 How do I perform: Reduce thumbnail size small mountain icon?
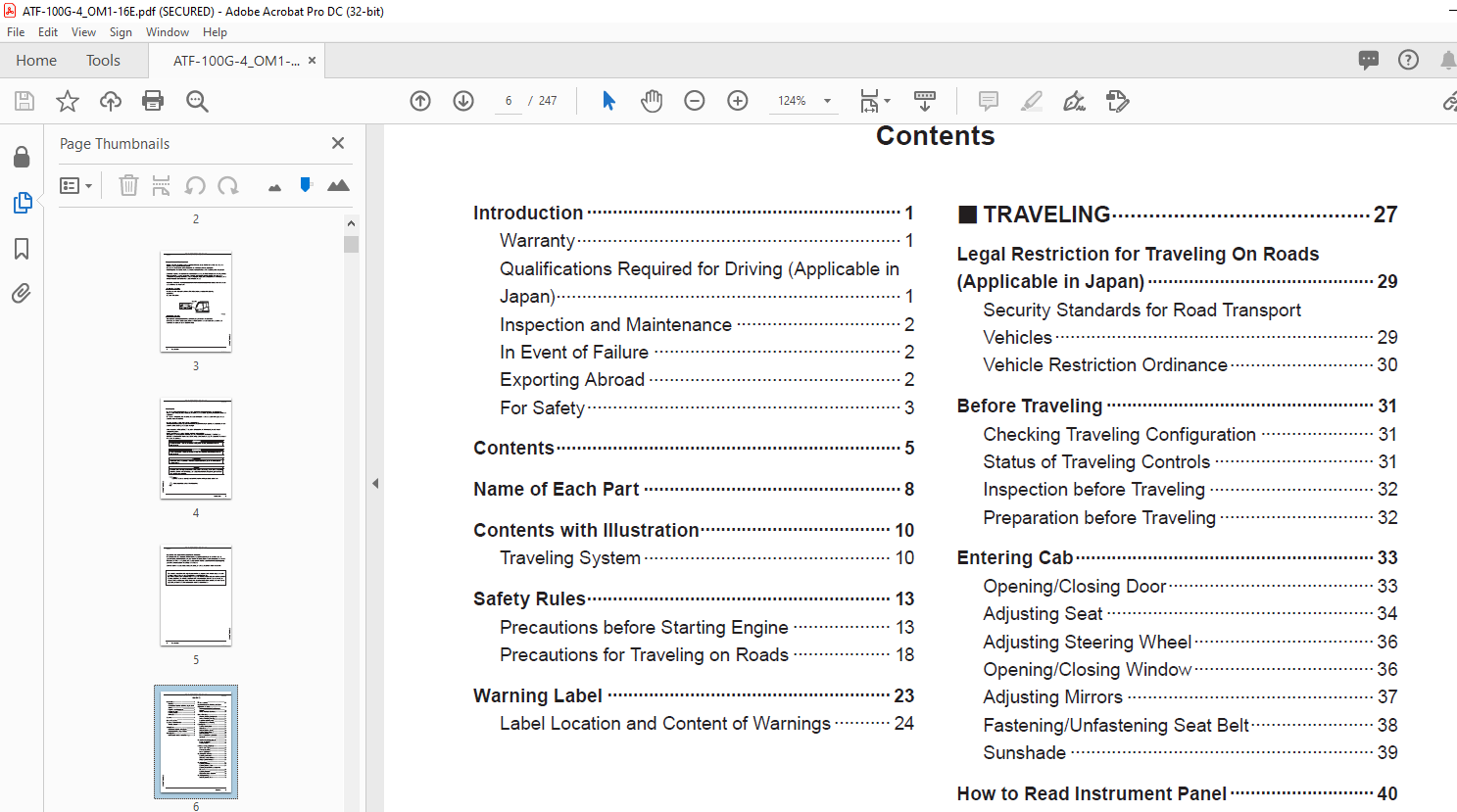[x=274, y=186]
